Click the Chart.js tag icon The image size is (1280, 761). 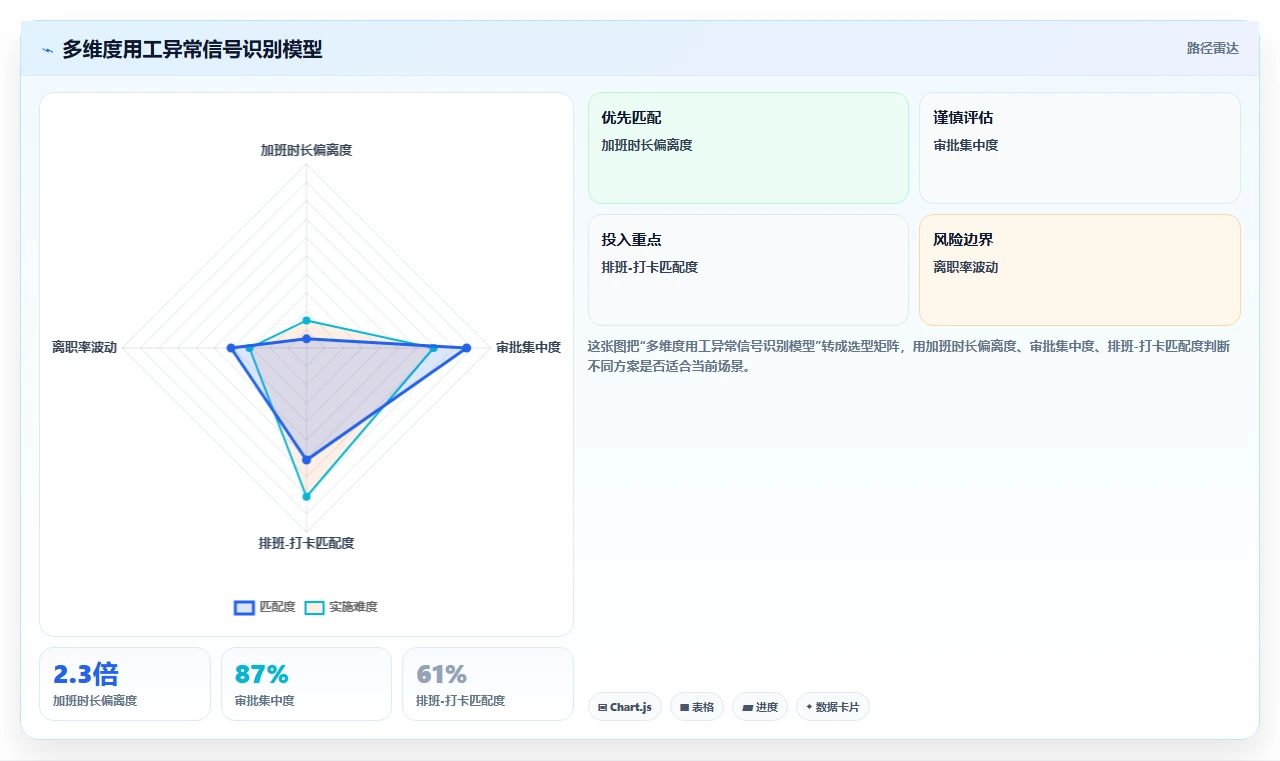tap(603, 707)
